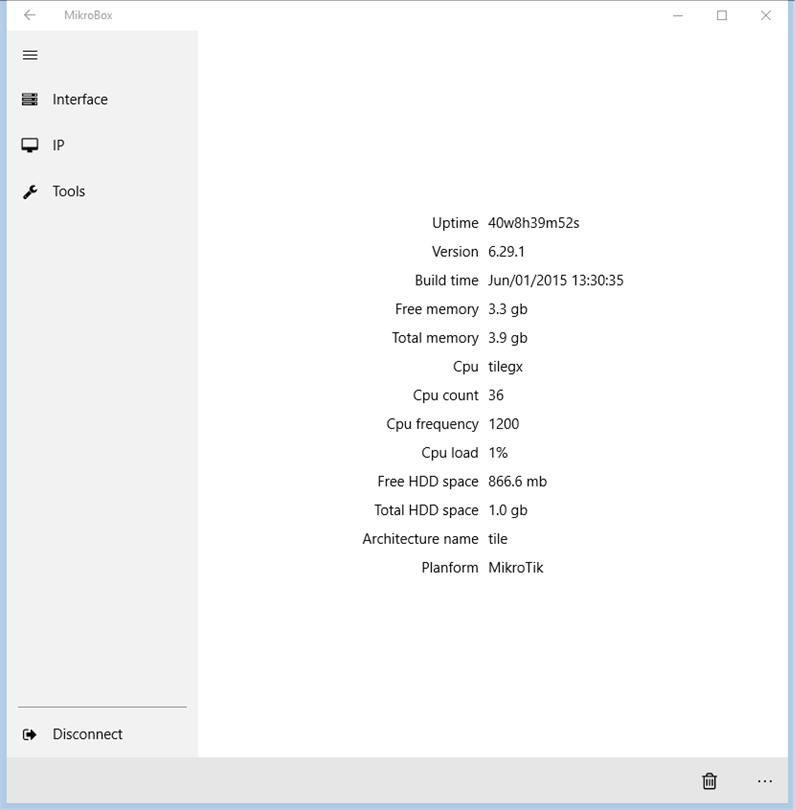Screen dimensions: 795x810
Task: Select Cpu frequency value 1200
Action: [x=504, y=424]
